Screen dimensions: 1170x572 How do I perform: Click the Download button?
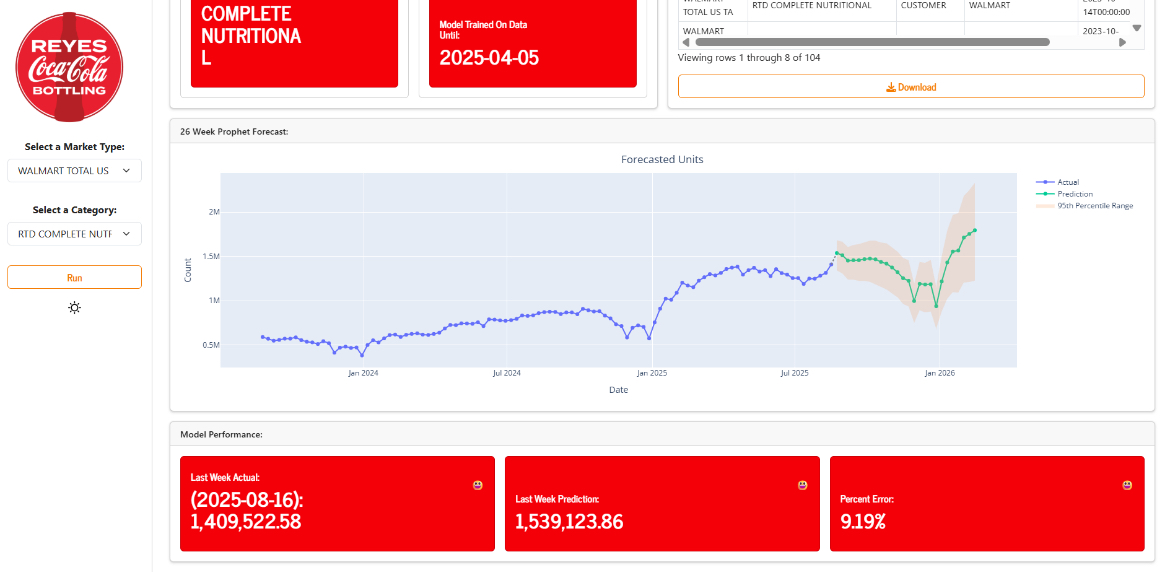click(911, 87)
